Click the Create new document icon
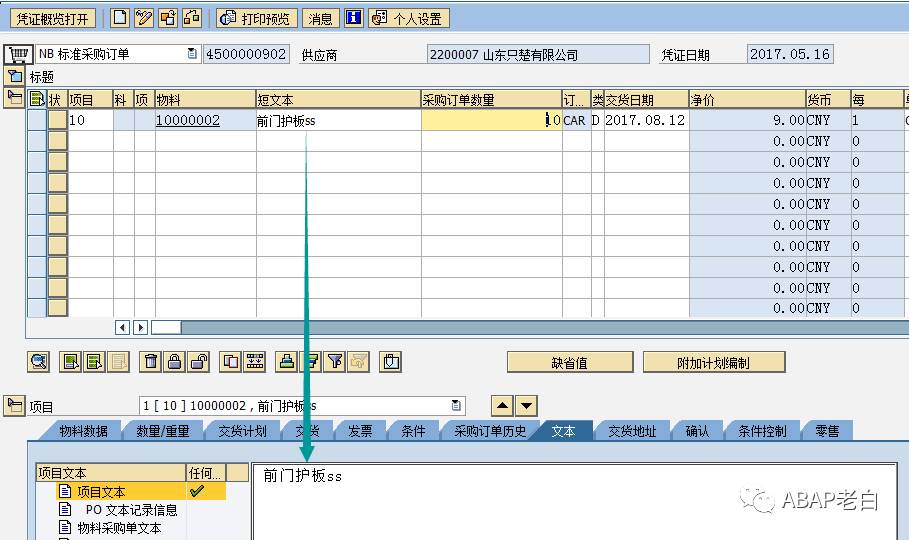 [x=120, y=18]
